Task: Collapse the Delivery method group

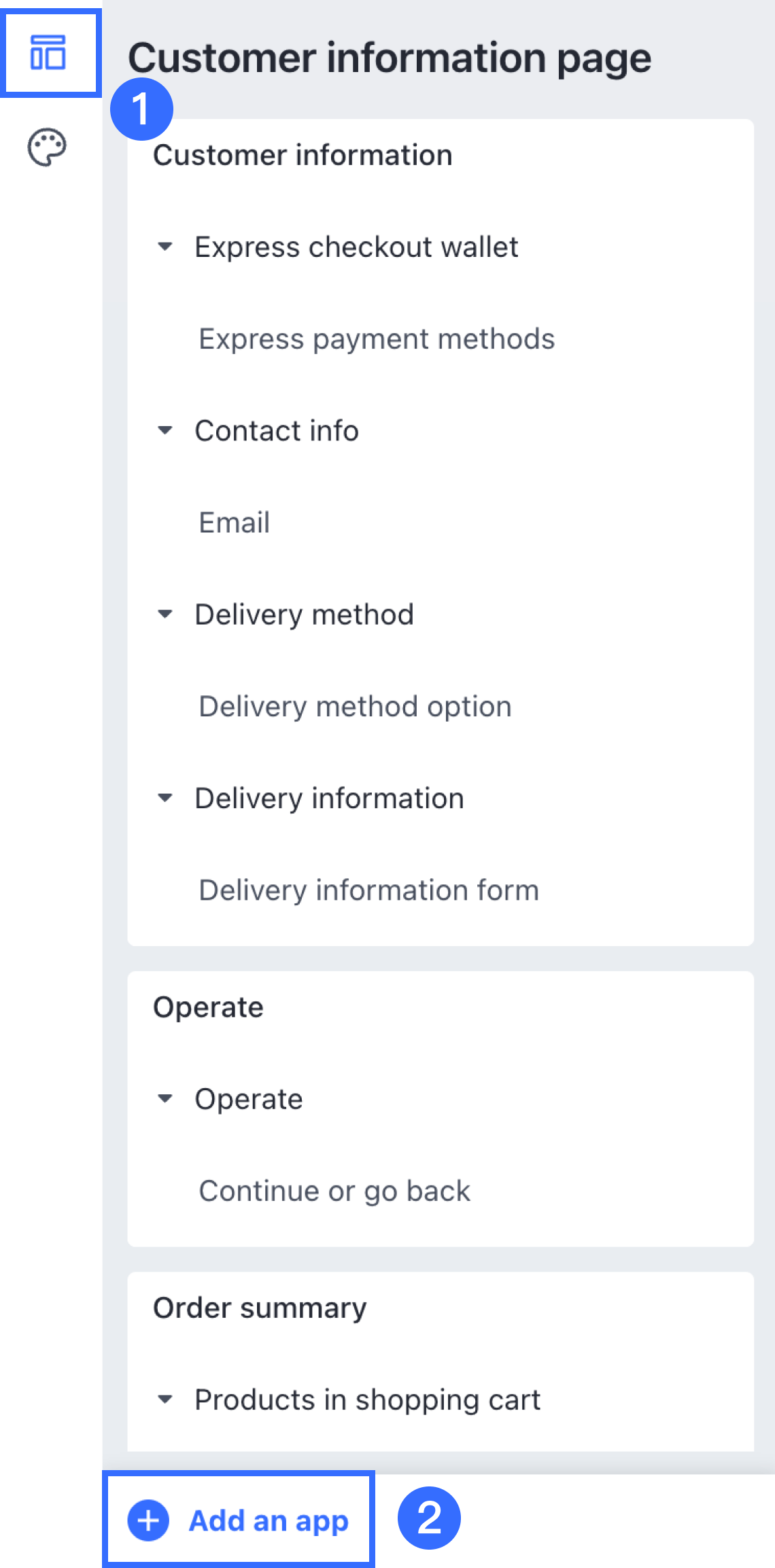Action: click(165, 614)
